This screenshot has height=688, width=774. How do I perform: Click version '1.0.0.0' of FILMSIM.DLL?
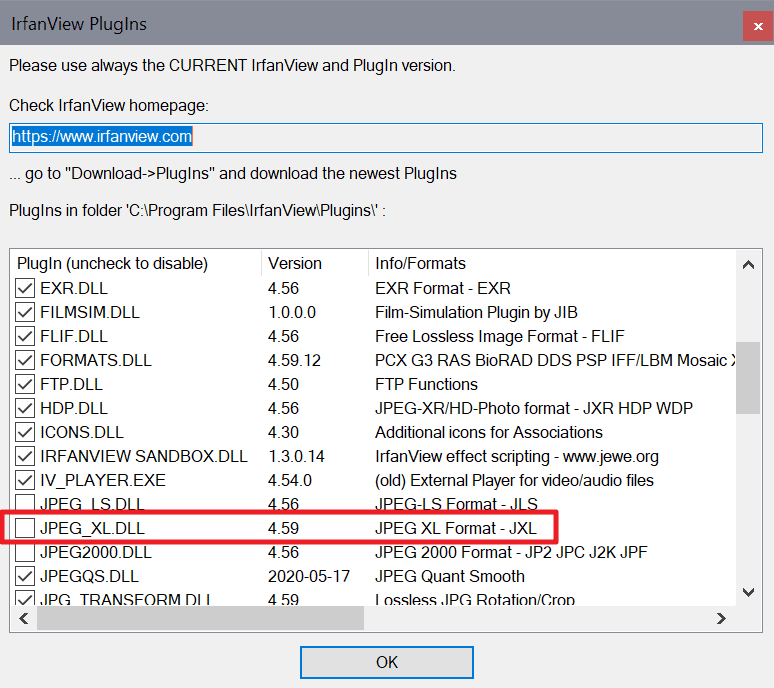click(x=292, y=312)
